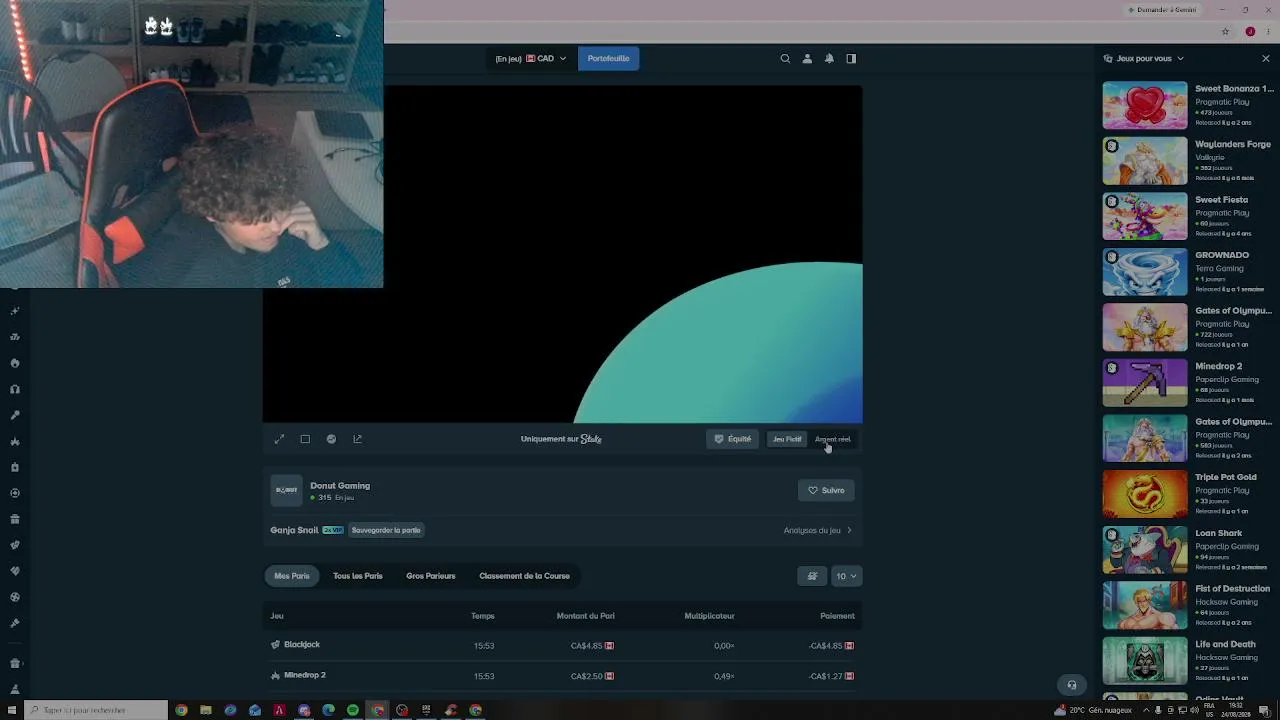Open File Explorer from the taskbar
The width and height of the screenshot is (1280, 720).
[x=206, y=710]
